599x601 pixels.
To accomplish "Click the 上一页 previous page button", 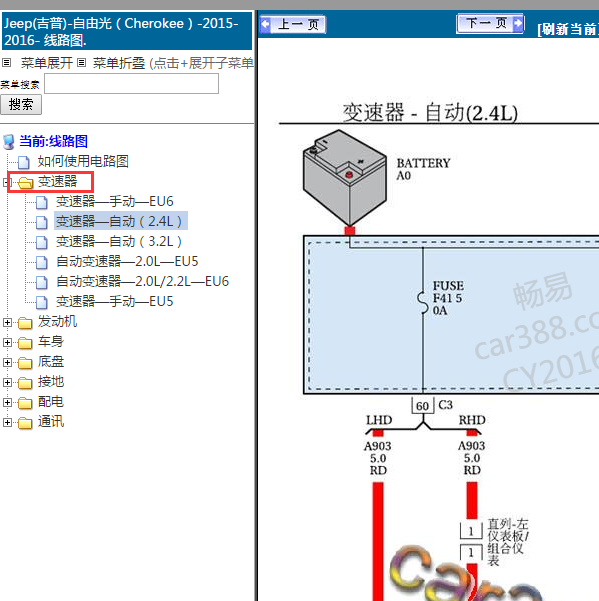I will 293,25.
